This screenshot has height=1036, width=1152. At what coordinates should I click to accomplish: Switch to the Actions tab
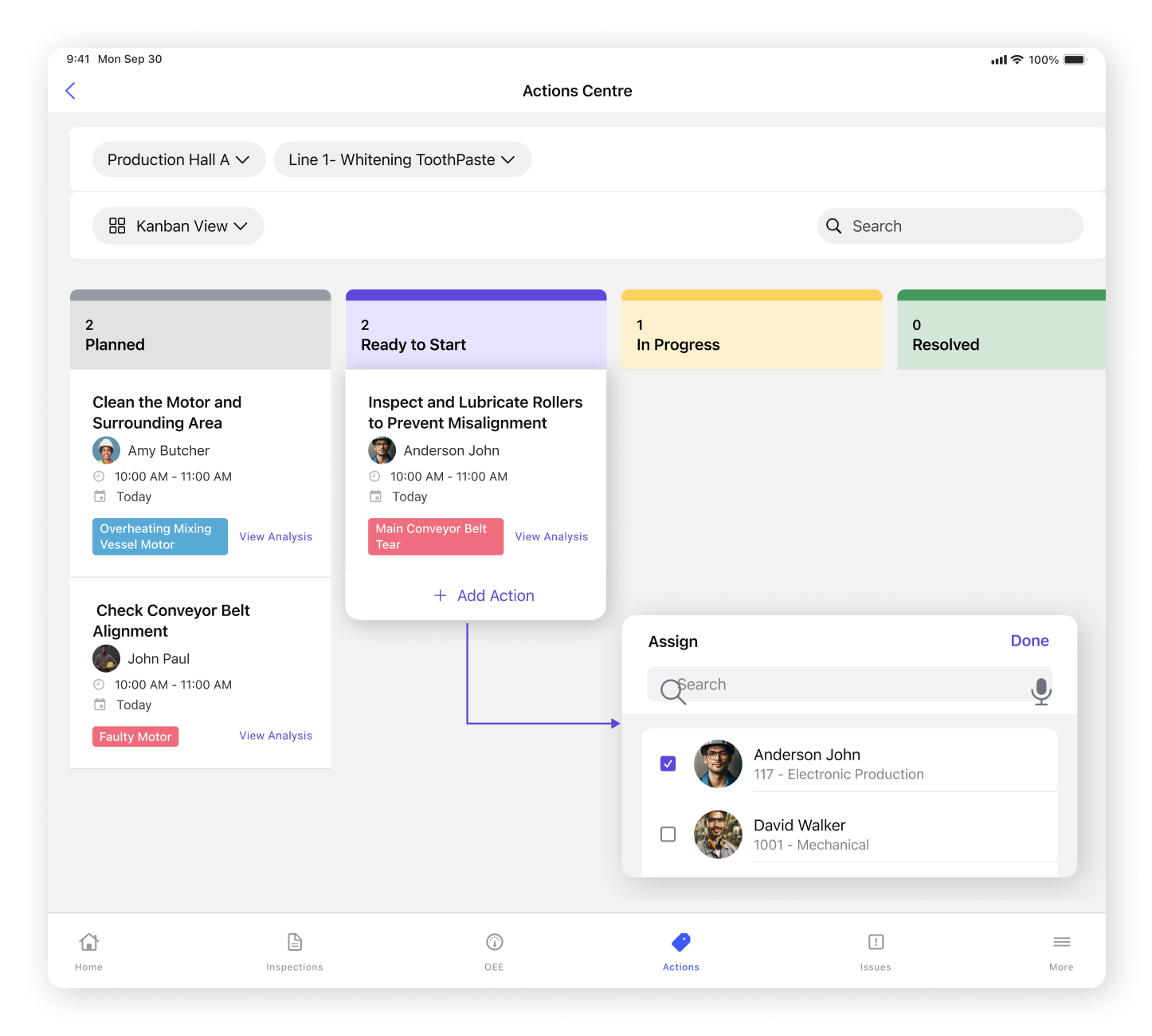[681, 952]
